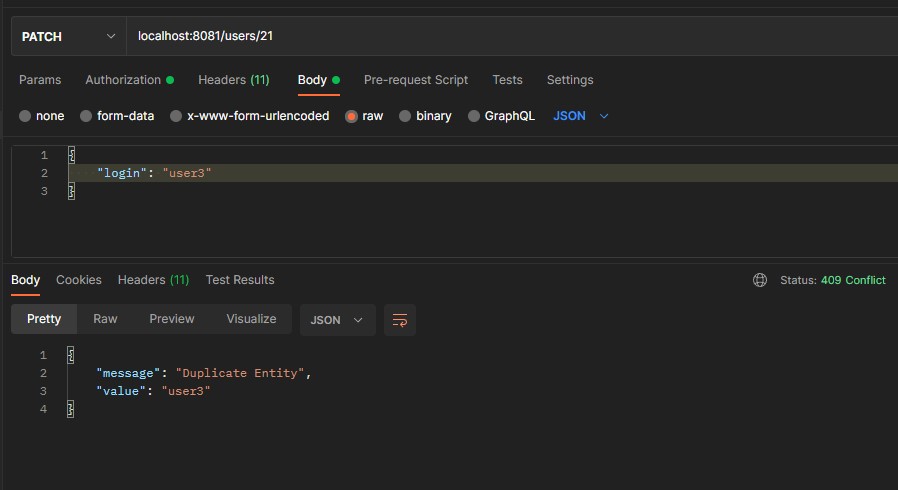Switch response view to Pretty

click(44, 319)
